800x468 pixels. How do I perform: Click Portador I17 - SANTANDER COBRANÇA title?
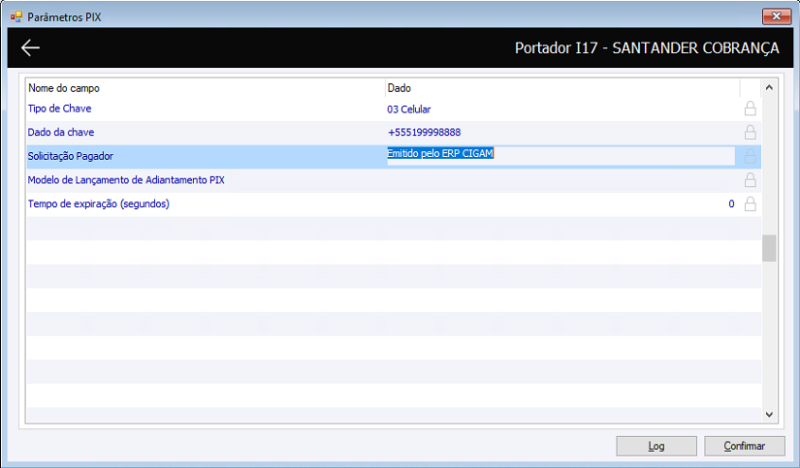pyautogui.click(x=647, y=48)
